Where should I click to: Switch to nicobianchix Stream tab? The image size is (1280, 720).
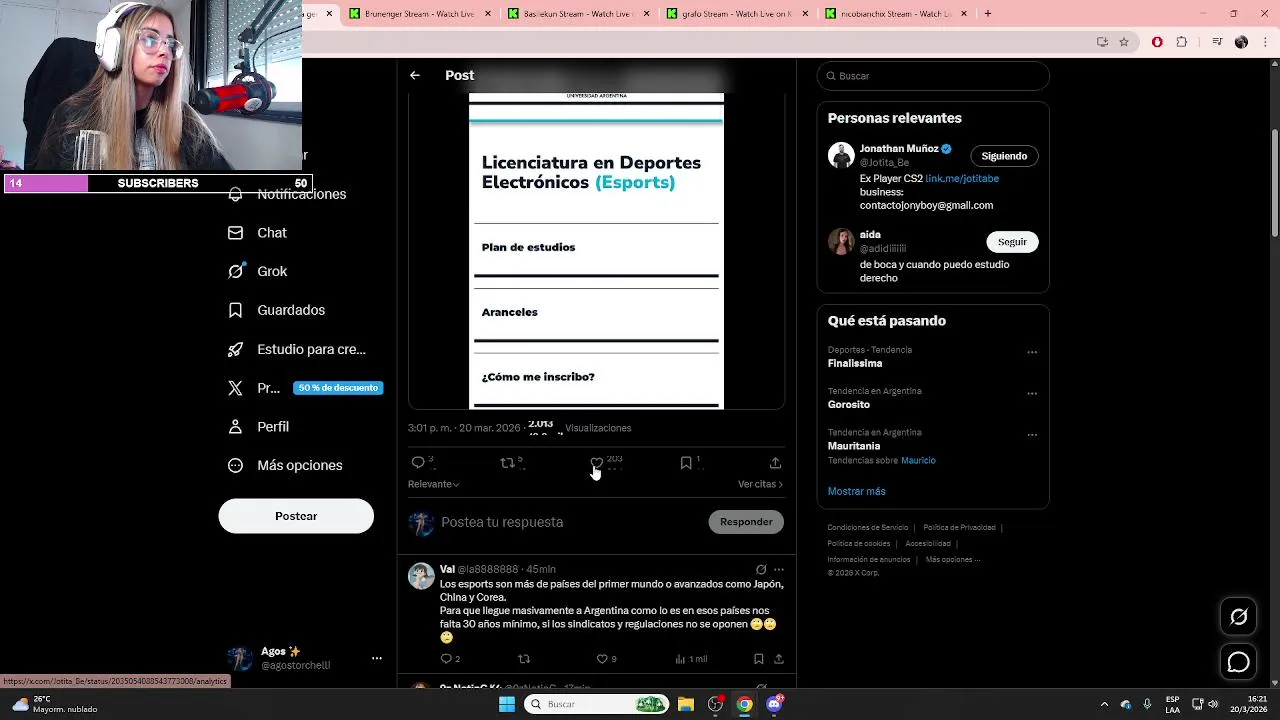click(x=897, y=14)
